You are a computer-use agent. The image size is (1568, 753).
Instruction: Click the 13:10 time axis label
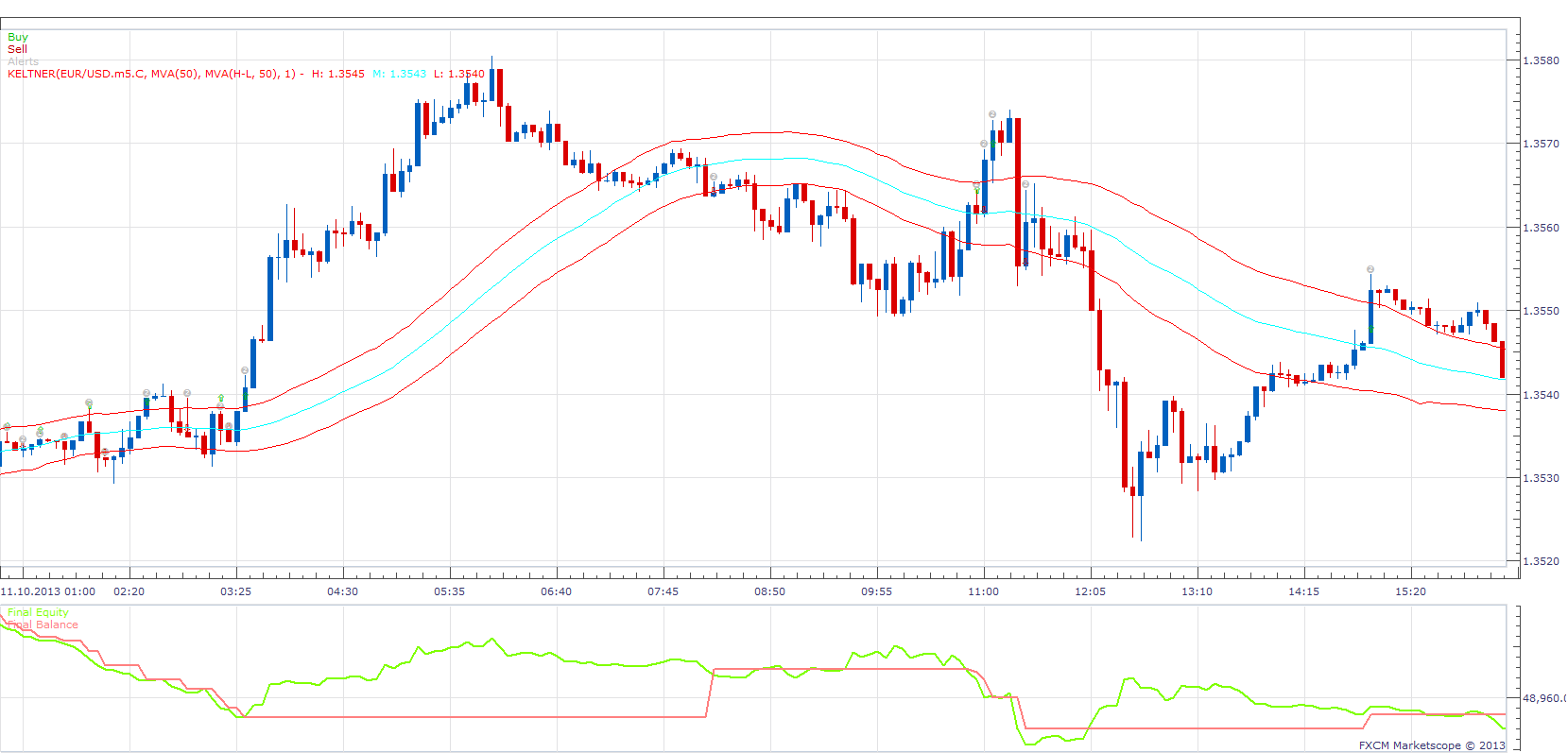1197,591
